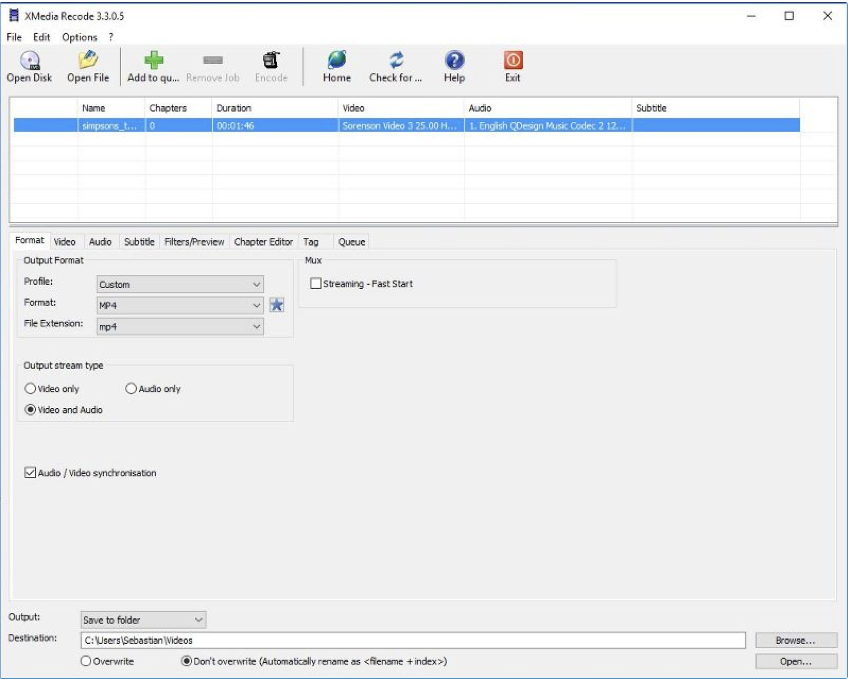Enable Streaming - Fast Start checkbox

315,283
